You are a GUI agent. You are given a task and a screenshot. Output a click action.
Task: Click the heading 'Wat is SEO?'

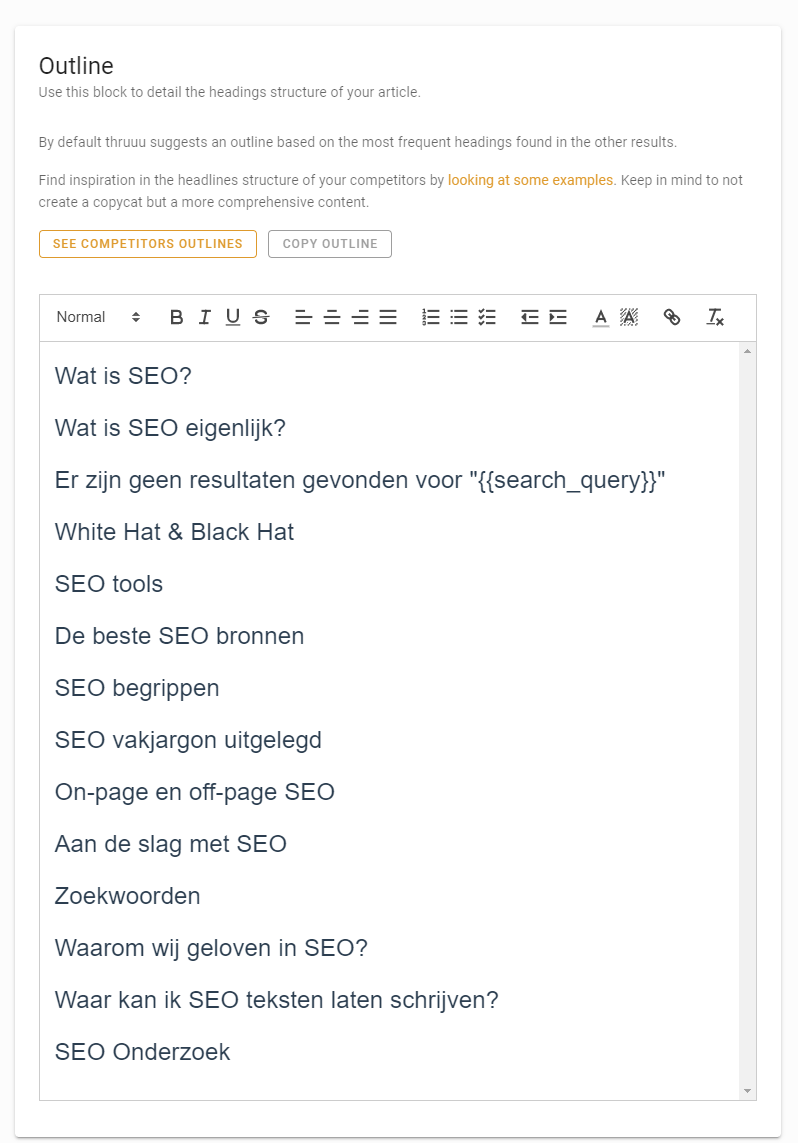[123, 376]
